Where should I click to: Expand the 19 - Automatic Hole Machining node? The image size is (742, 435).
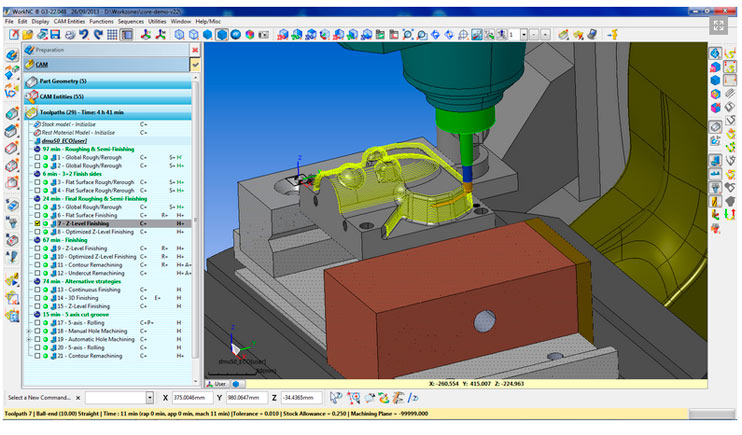29,339
